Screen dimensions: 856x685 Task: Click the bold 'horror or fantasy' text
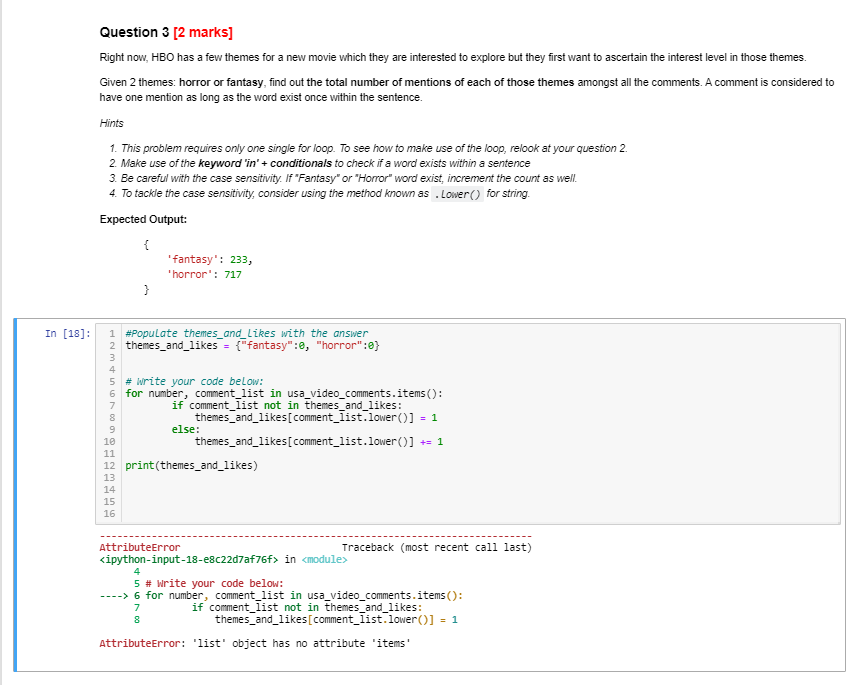point(221,82)
